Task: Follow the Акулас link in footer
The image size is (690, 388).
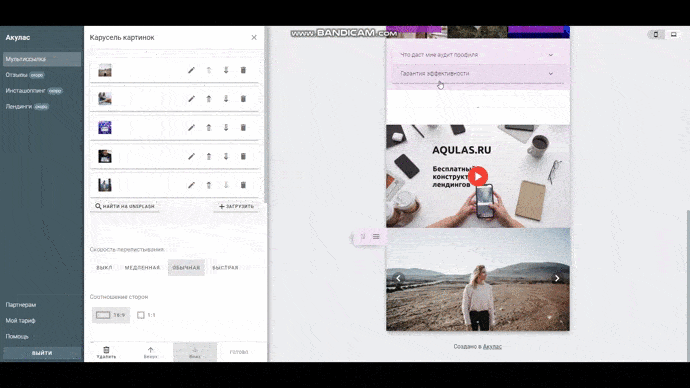Action: click(x=492, y=347)
